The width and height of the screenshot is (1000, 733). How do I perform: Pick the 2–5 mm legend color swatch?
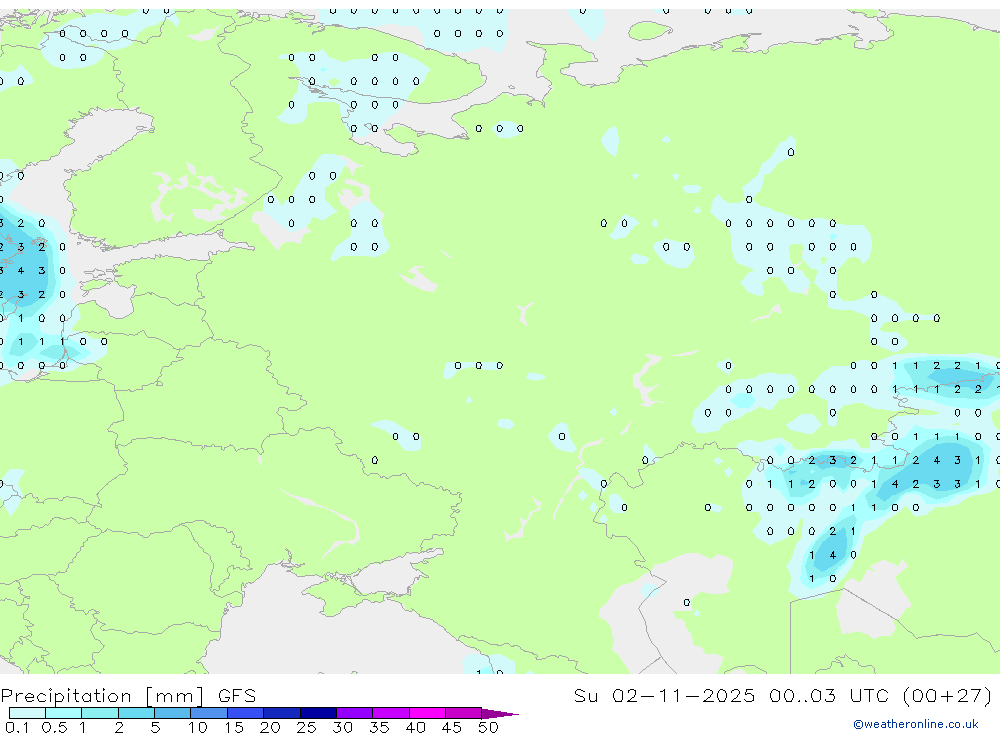pos(136,713)
